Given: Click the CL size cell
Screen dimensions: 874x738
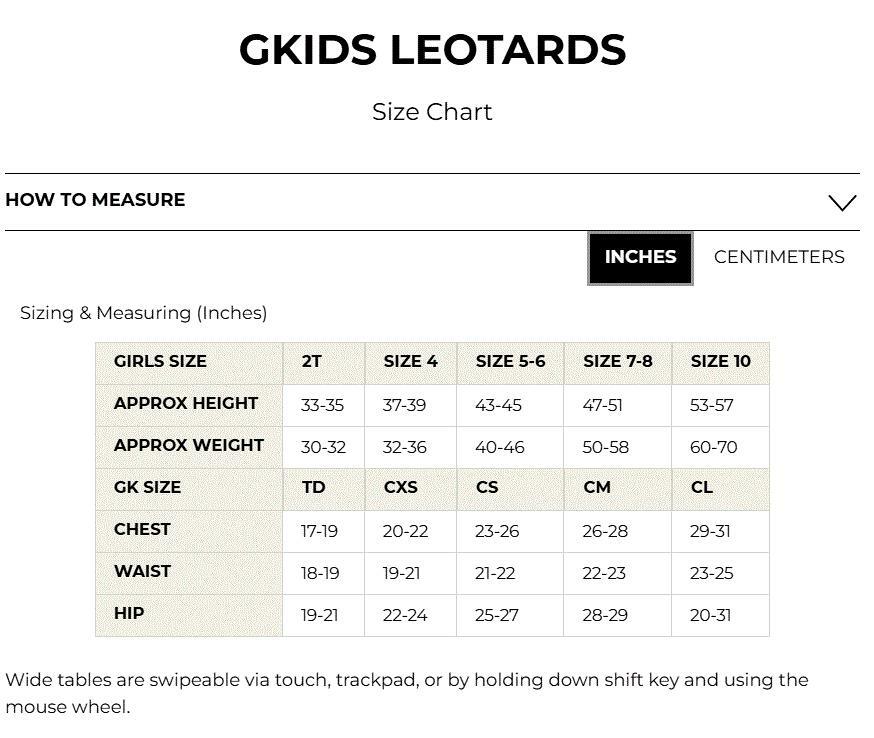Looking at the screenshot, I should pyautogui.click(x=720, y=489).
